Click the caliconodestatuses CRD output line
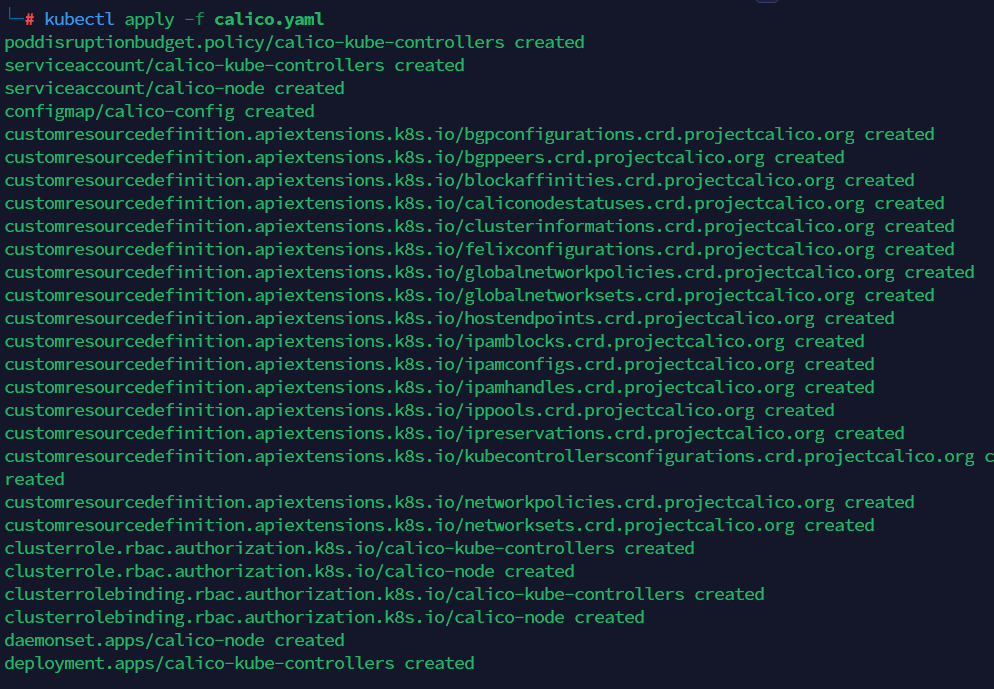 tap(474, 203)
